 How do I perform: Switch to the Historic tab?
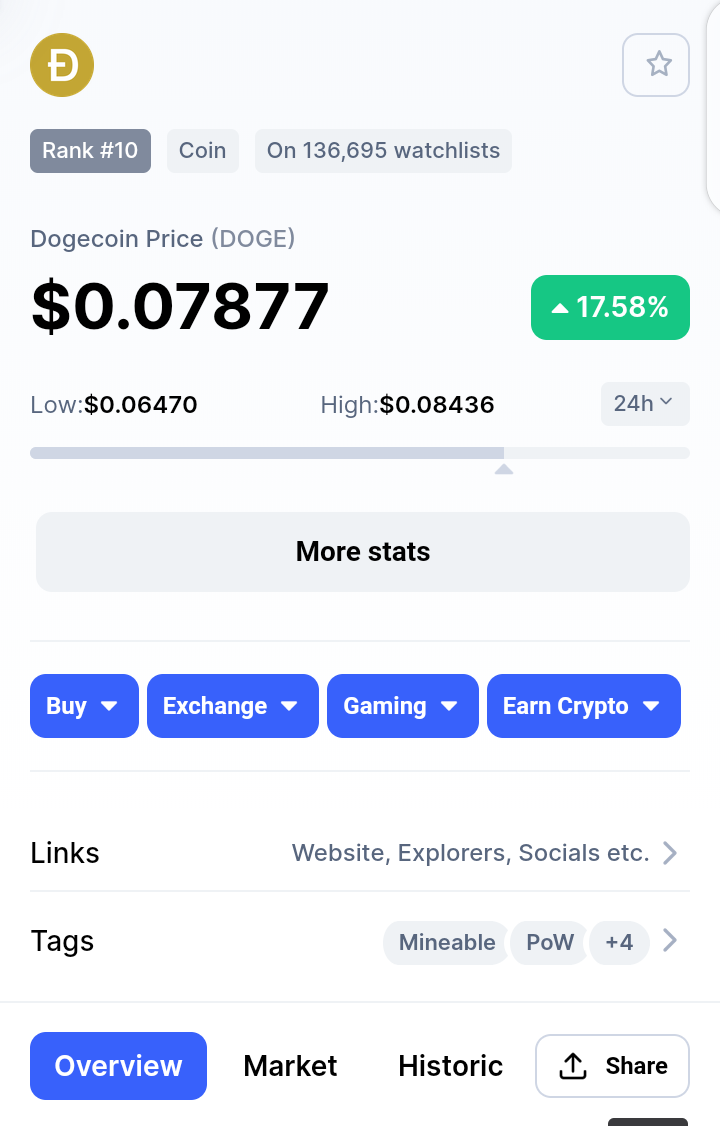click(x=450, y=1066)
